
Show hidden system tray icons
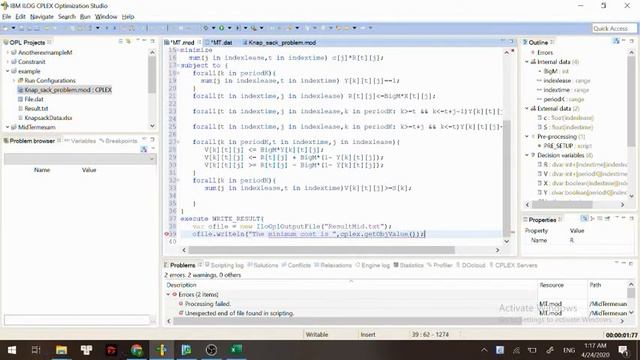(x=484, y=350)
